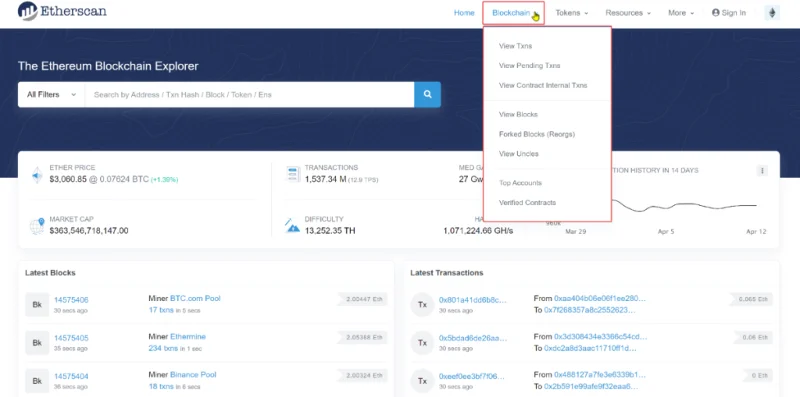Screen dimensions: 800x397
Task: Open transaction 0xeef0ee3bf7f06
Action: 471,377
